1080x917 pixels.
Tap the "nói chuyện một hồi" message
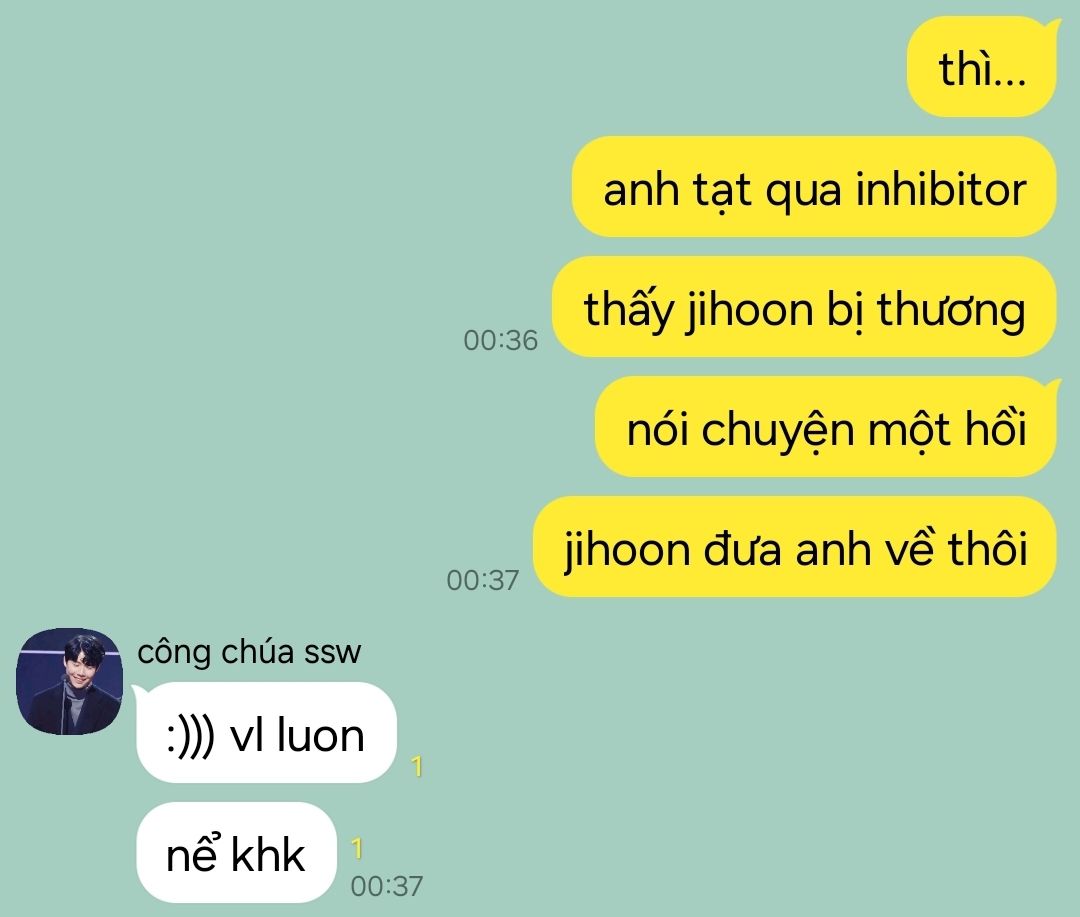(x=825, y=426)
